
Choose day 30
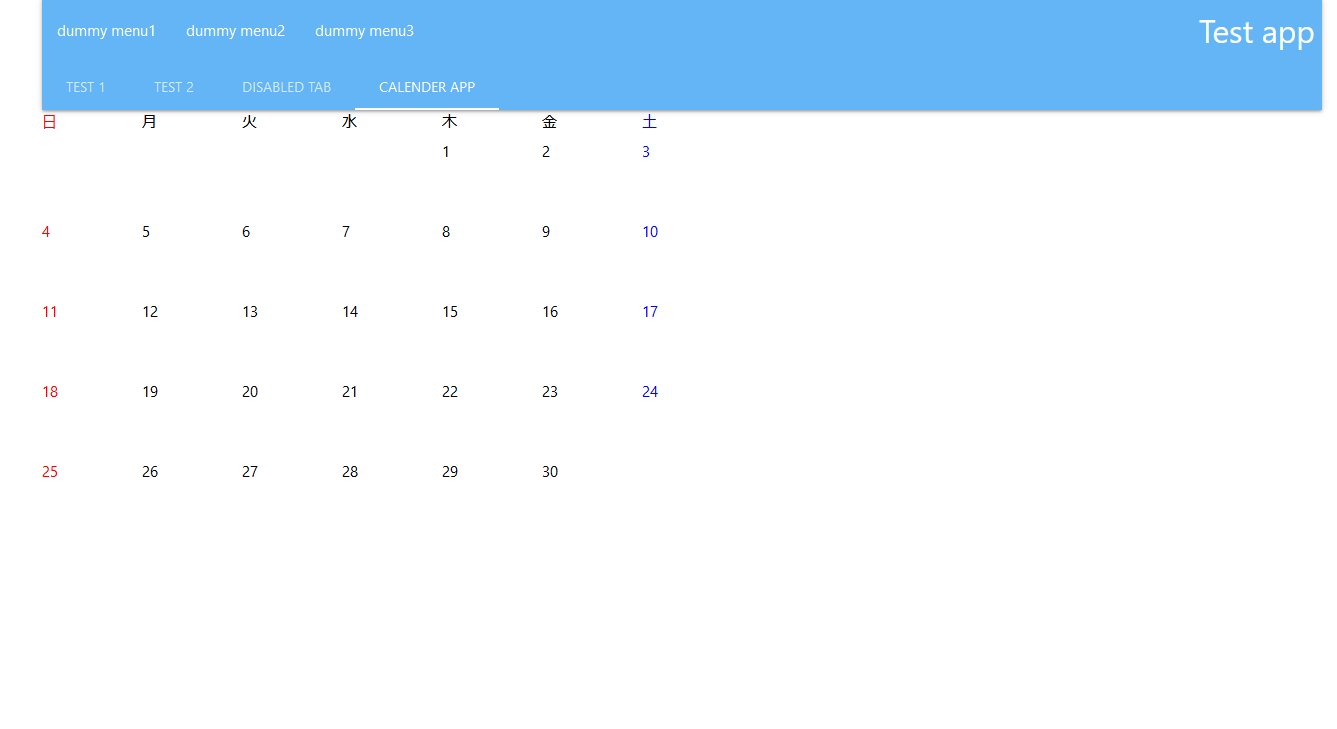(x=550, y=472)
